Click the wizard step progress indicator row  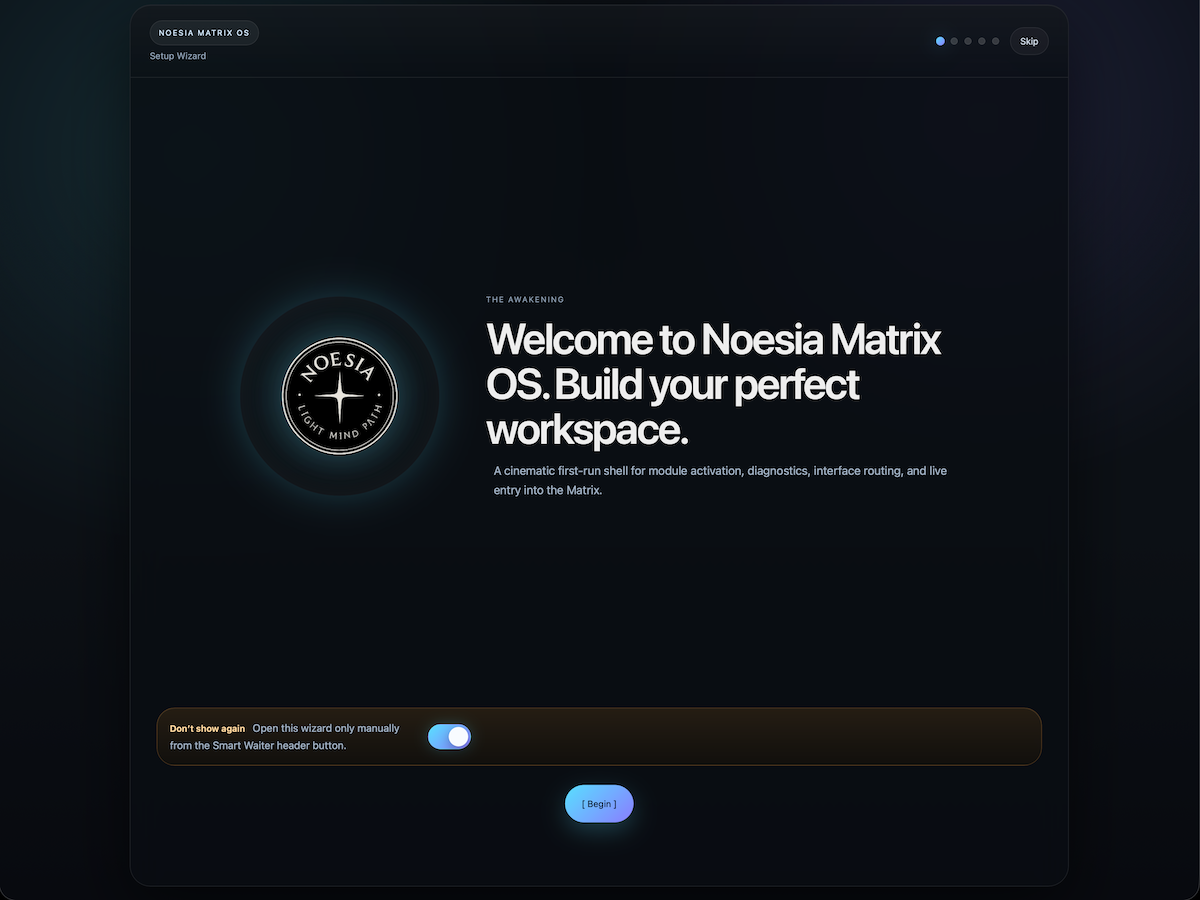coord(967,41)
